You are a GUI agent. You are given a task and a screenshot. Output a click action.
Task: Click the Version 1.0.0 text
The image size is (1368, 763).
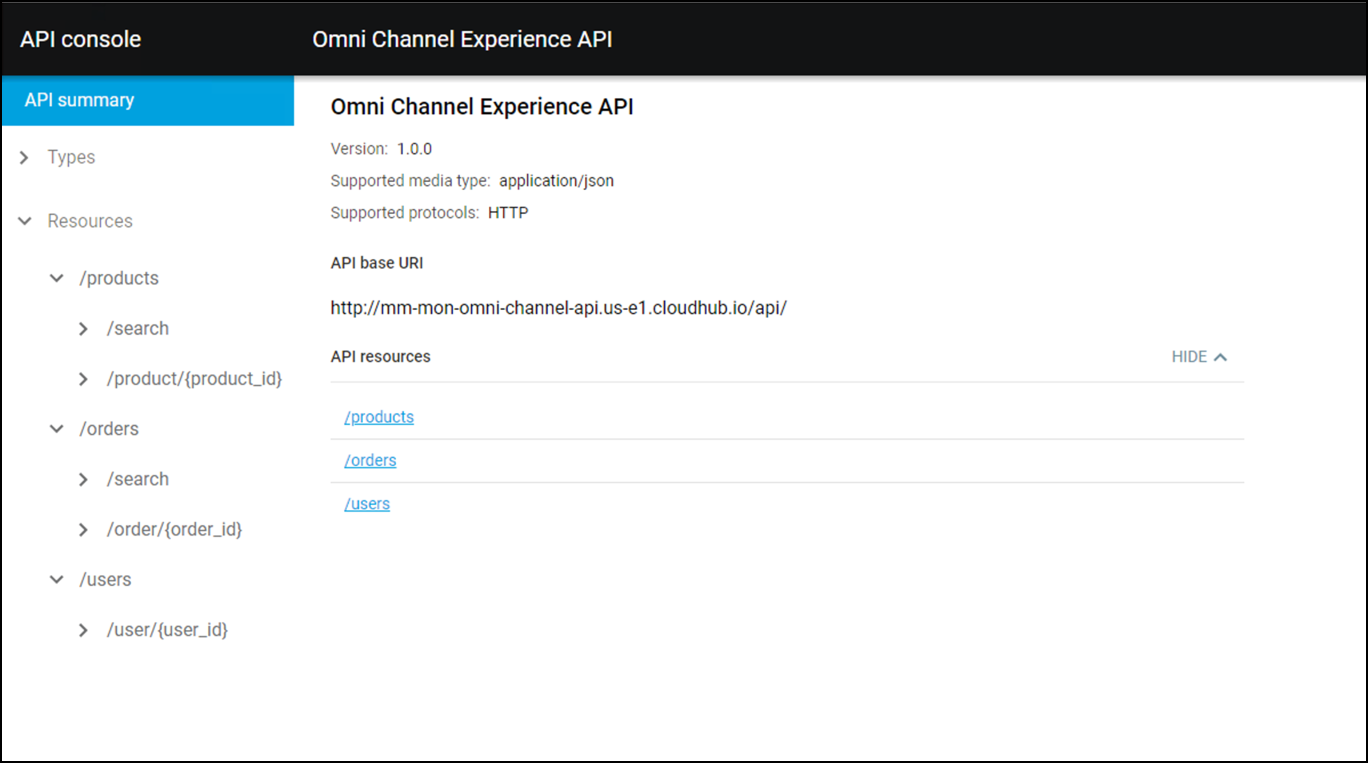pyautogui.click(x=381, y=149)
